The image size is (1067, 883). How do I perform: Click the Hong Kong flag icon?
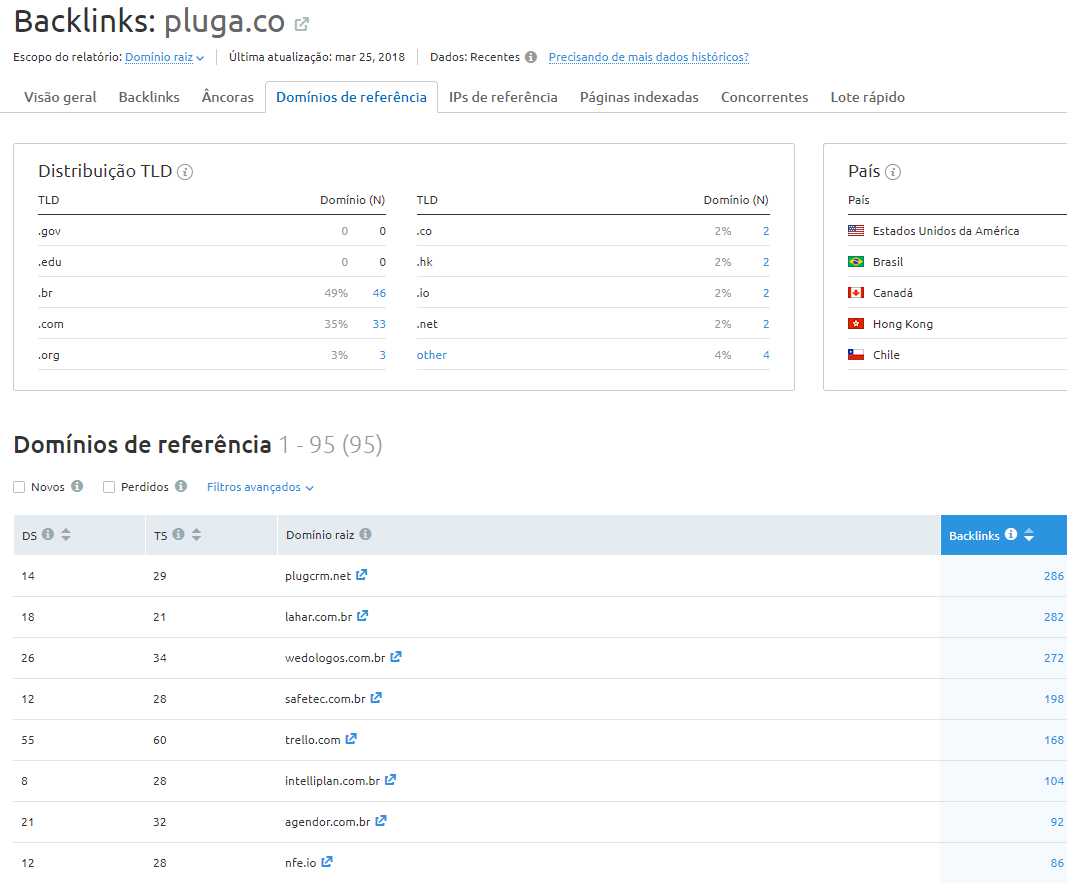click(x=856, y=324)
